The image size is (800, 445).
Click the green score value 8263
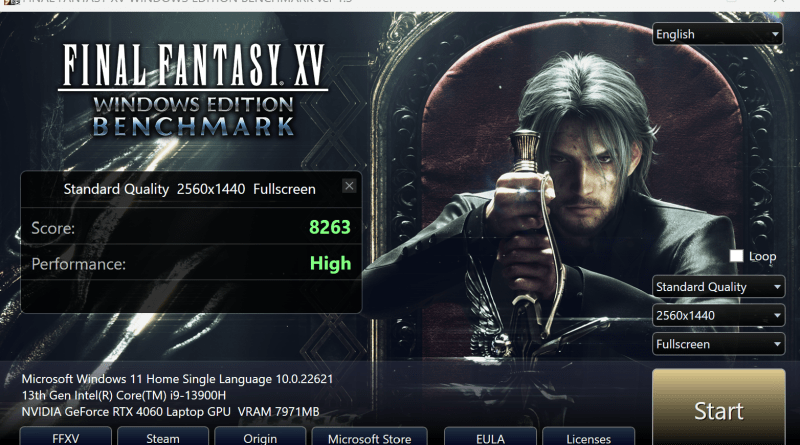click(x=330, y=227)
